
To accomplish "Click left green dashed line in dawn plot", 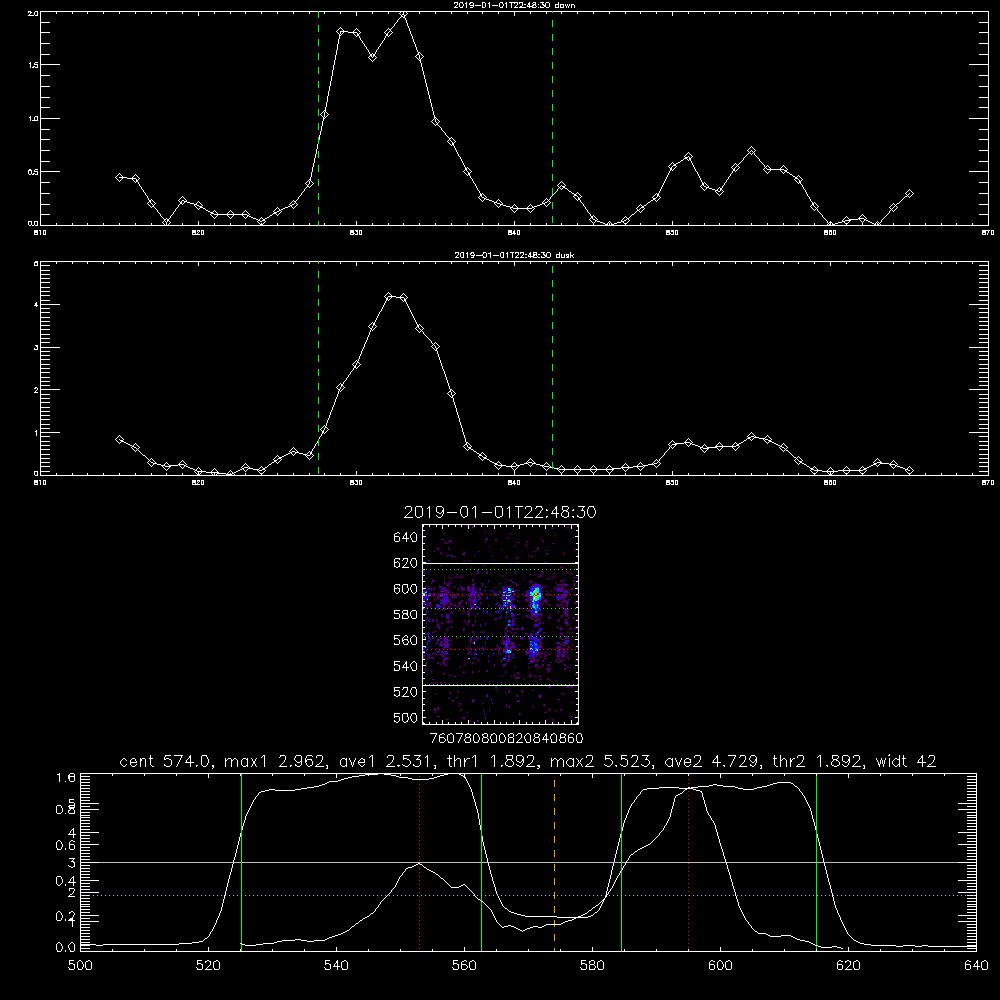I will tap(318, 118).
